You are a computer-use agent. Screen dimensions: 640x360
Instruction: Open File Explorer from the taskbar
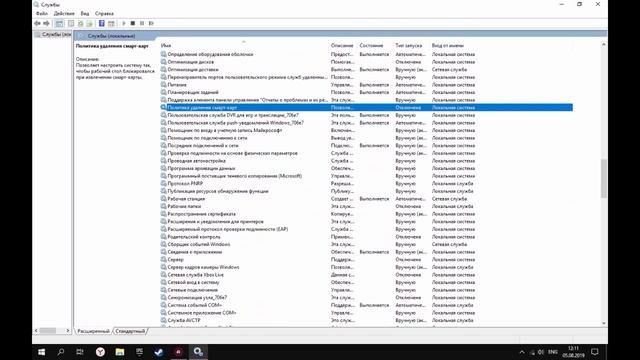tap(120, 352)
